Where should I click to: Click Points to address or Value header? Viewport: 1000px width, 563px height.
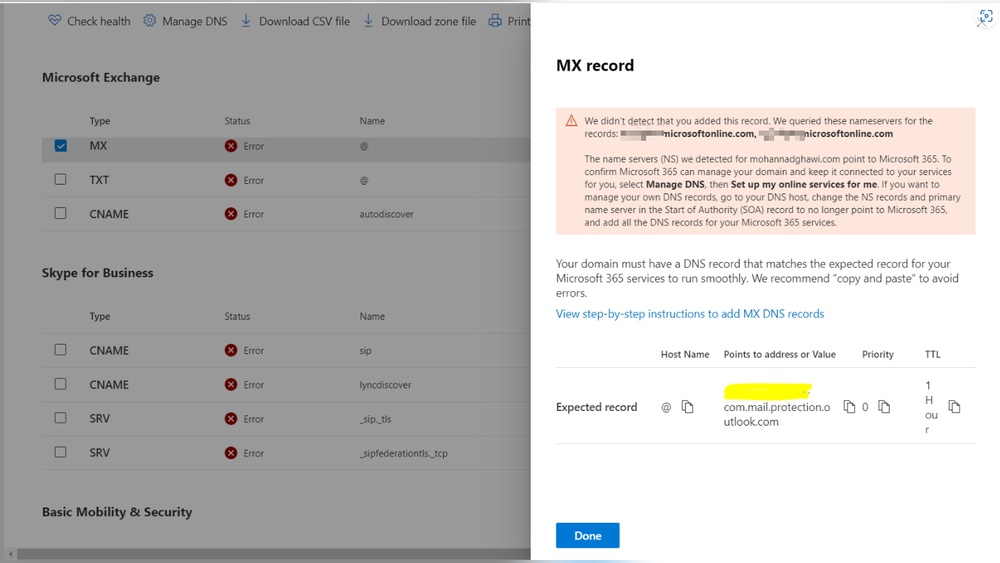[779, 355]
